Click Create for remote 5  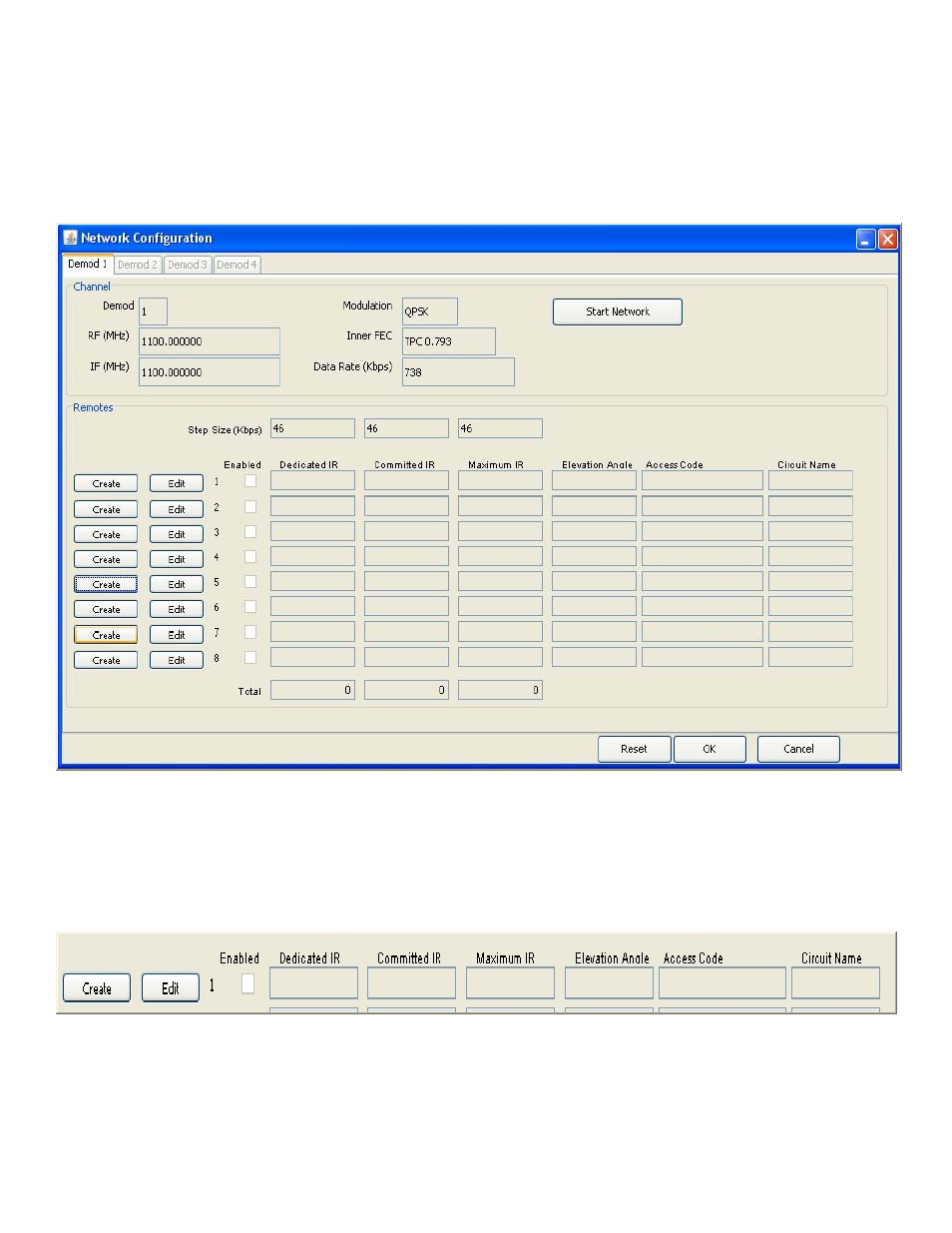coord(106,584)
